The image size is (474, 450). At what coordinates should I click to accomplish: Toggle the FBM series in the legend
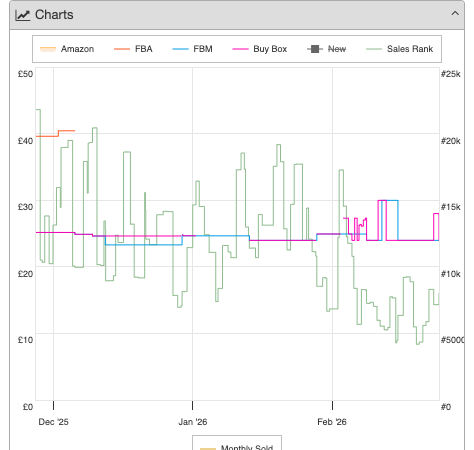[192, 49]
